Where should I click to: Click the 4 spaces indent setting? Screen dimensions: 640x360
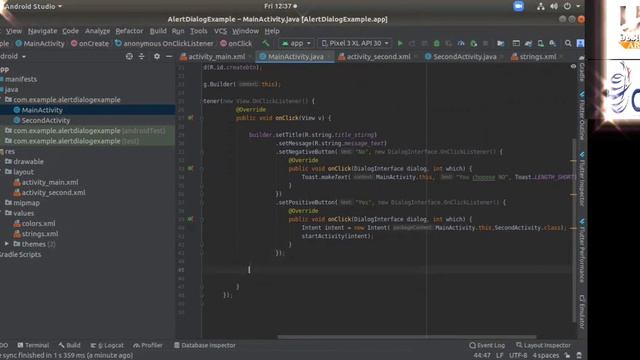(545, 356)
